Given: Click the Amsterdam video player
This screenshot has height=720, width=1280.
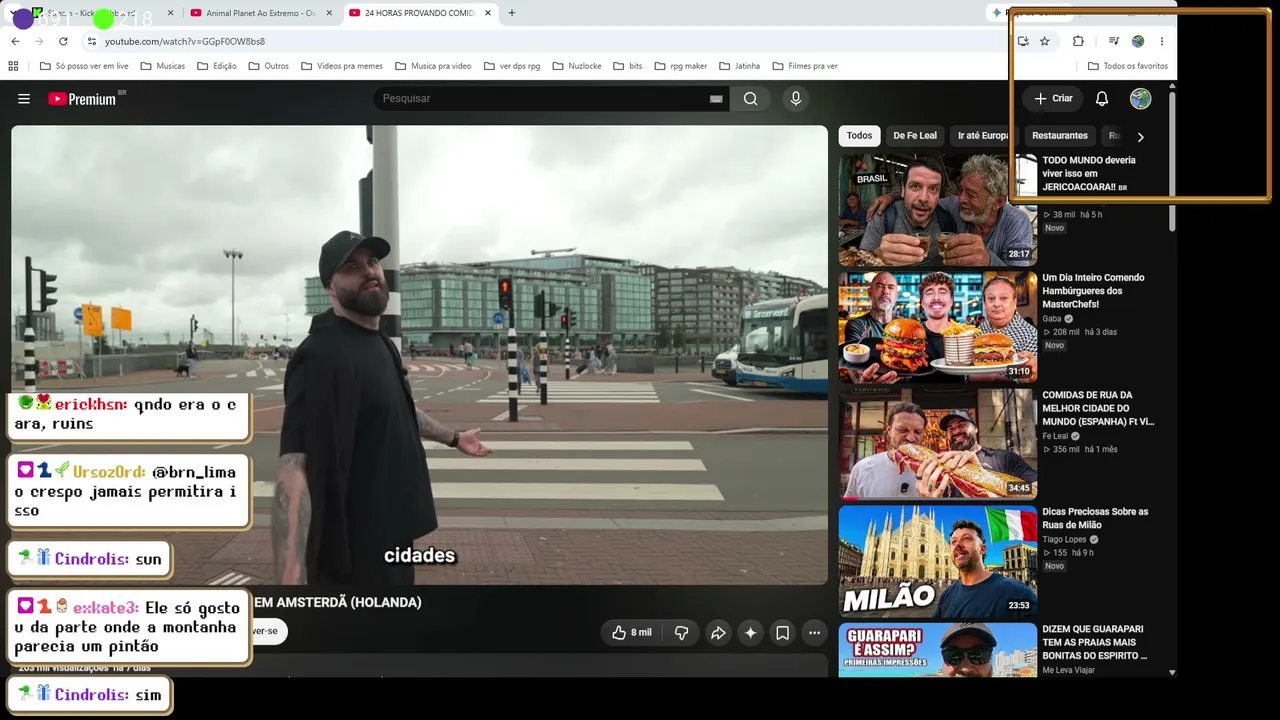Looking at the screenshot, I should [420, 355].
